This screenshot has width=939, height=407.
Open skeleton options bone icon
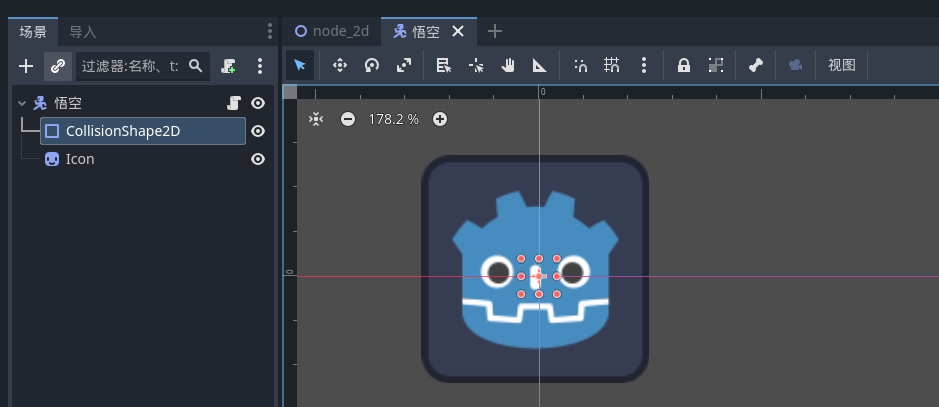[756, 65]
